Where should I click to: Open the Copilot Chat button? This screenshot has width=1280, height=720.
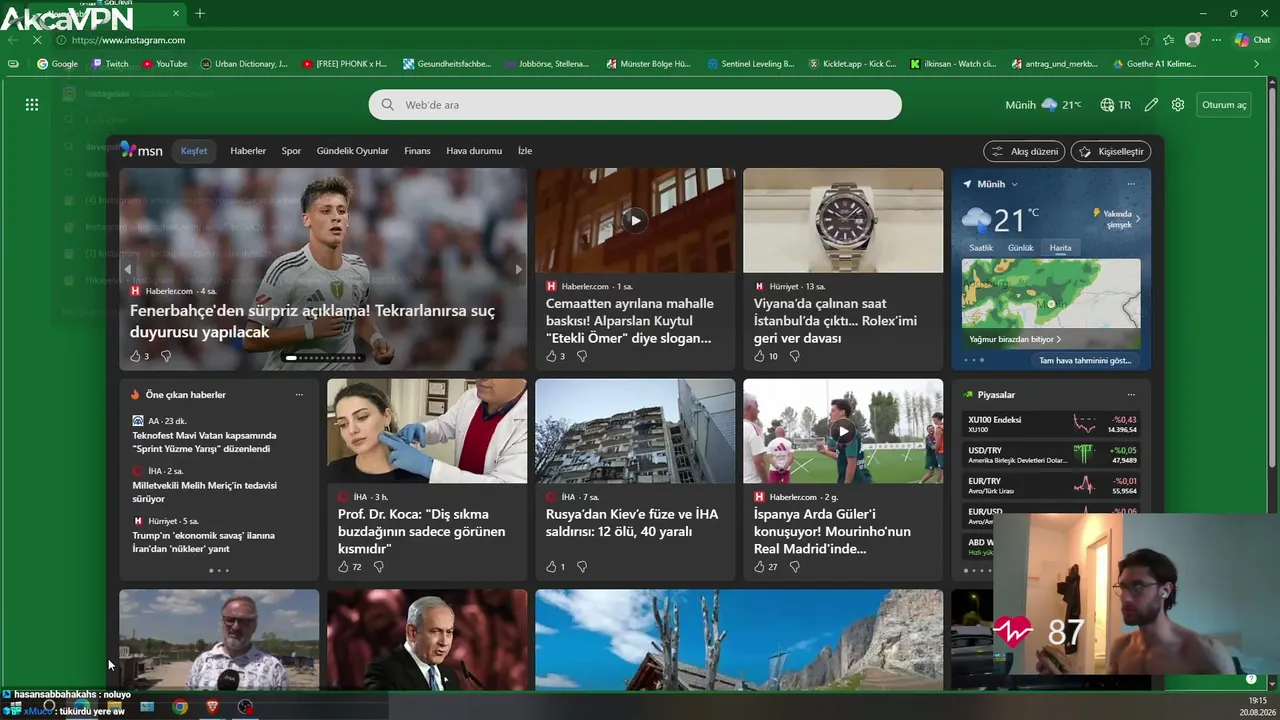[x=1253, y=40]
